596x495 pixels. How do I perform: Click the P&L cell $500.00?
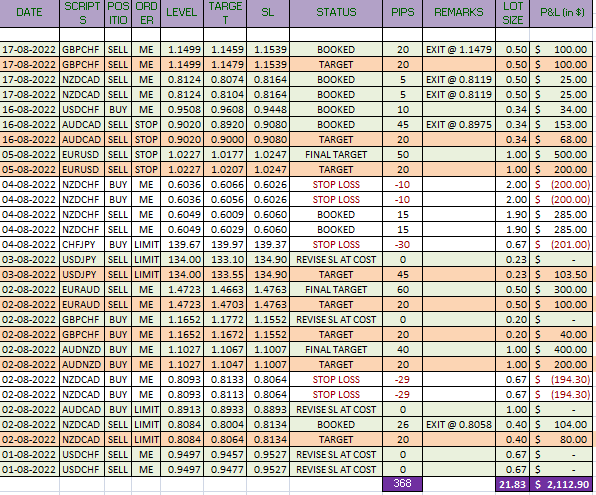pyautogui.click(x=561, y=155)
